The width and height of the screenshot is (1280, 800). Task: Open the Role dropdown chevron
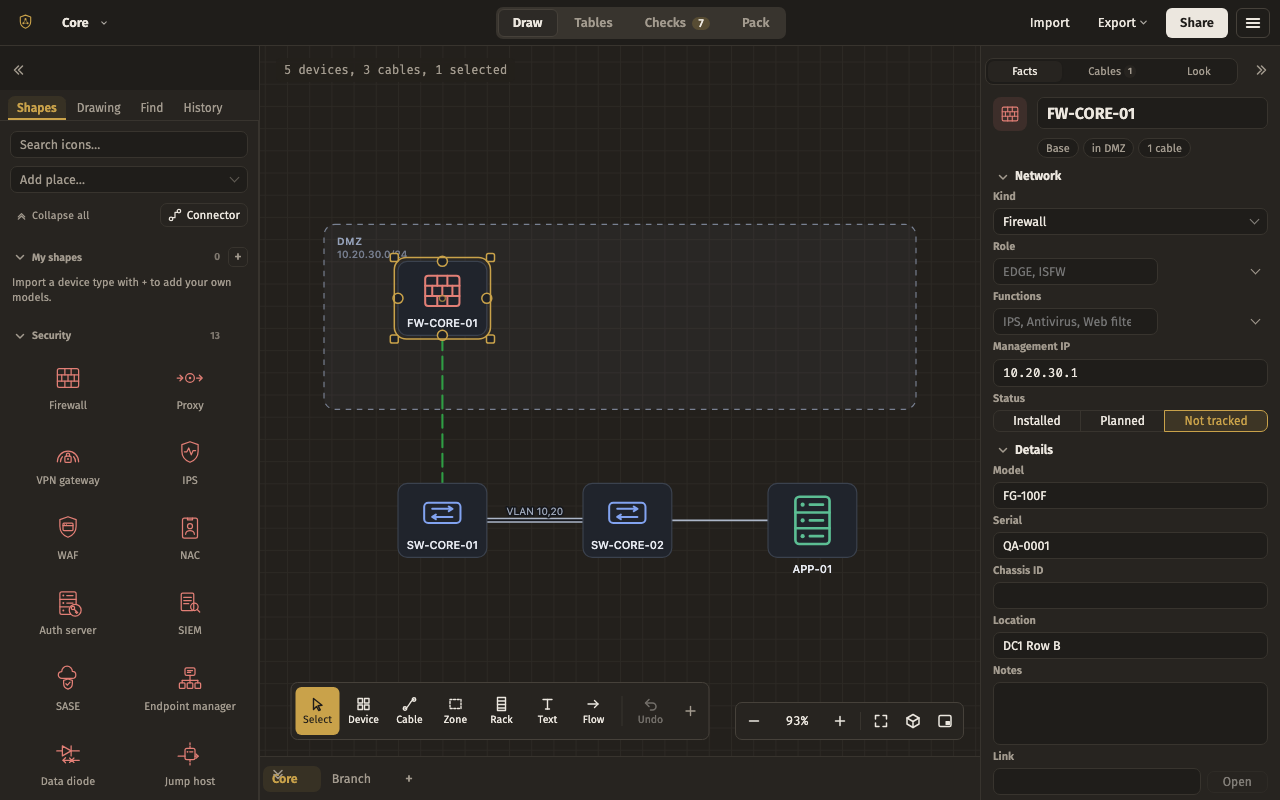coord(1256,272)
